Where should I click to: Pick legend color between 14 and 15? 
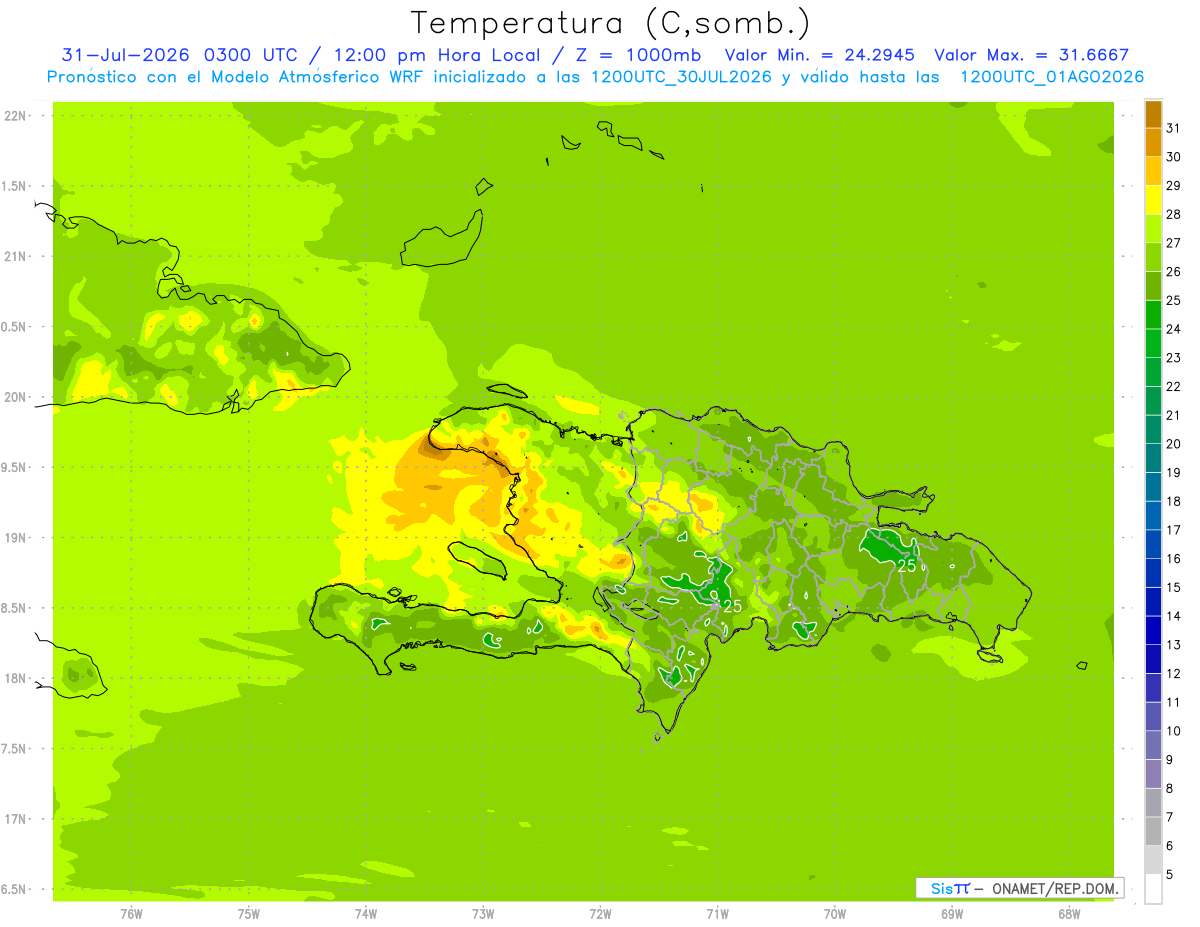point(1153,601)
